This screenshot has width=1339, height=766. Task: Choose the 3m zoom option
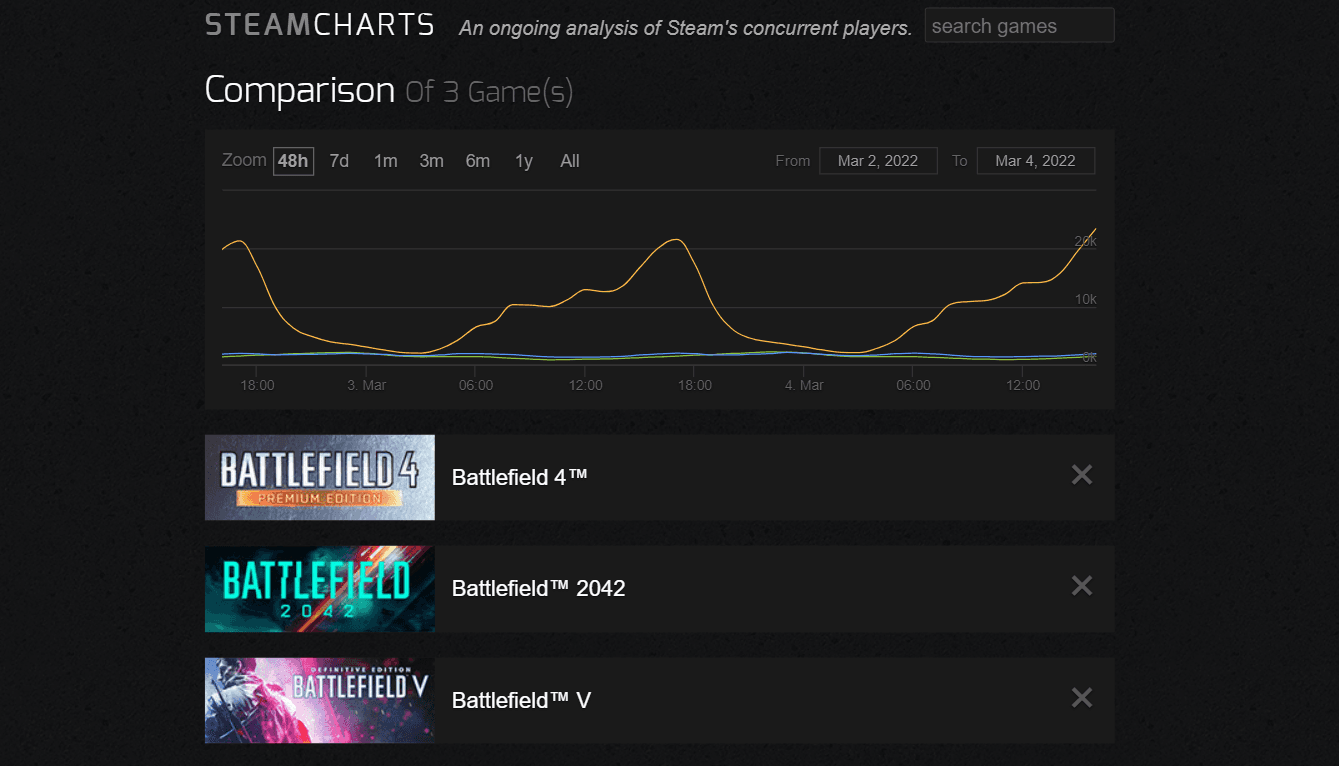(x=431, y=161)
